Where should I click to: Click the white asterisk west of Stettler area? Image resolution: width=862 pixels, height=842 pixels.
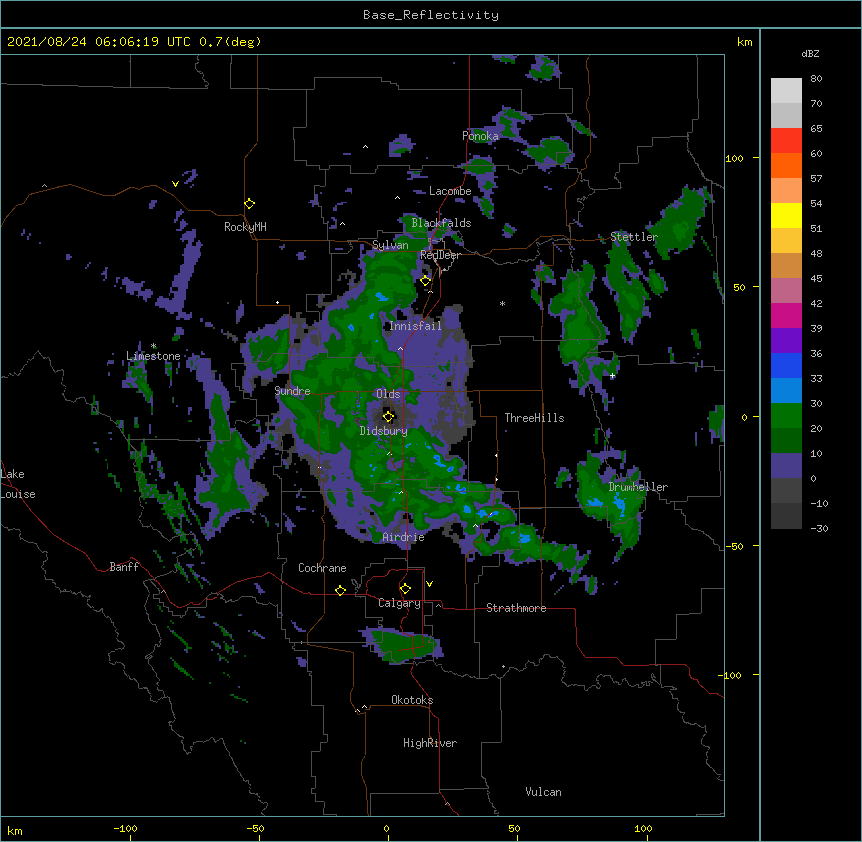click(502, 304)
